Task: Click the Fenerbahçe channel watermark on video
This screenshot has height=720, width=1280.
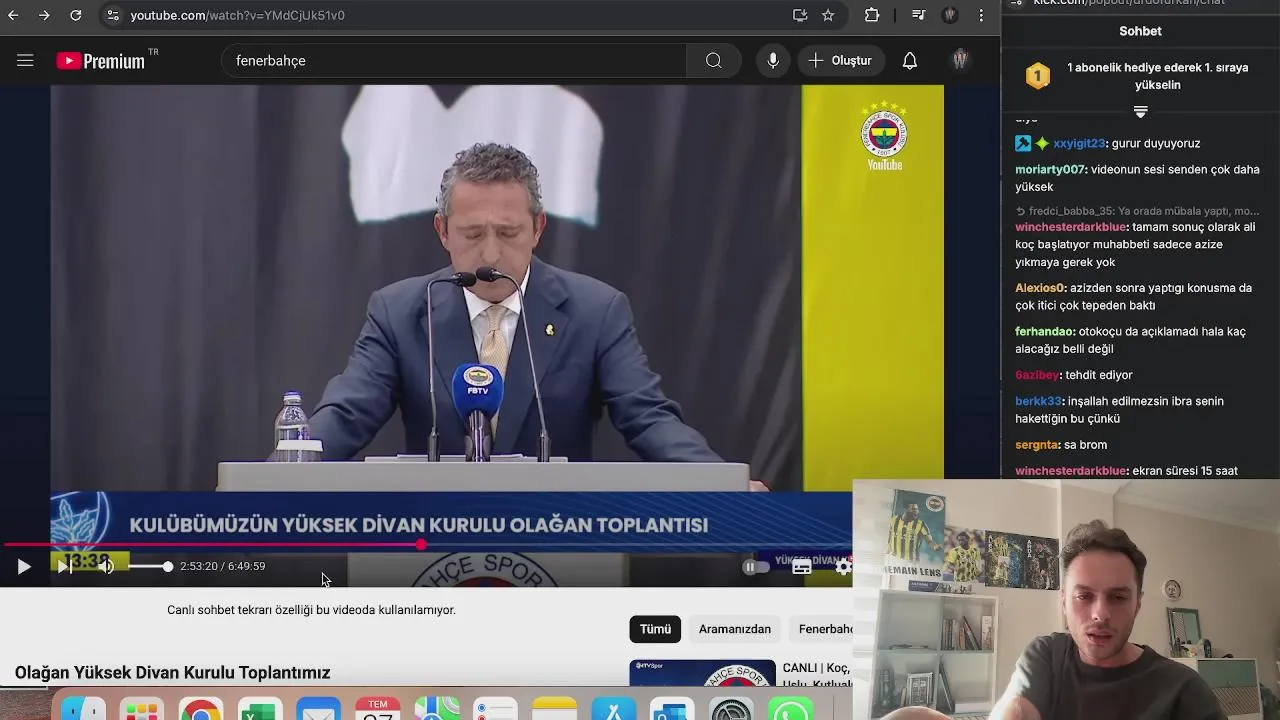Action: (x=884, y=137)
